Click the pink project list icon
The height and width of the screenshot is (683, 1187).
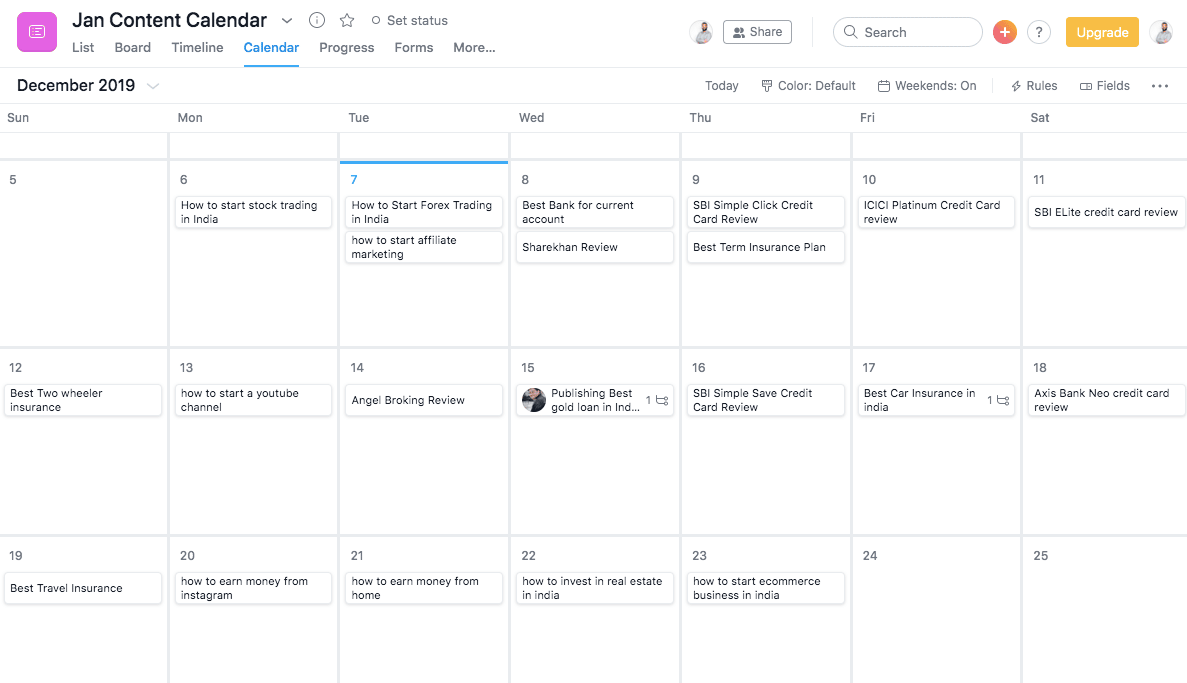[x=37, y=32]
